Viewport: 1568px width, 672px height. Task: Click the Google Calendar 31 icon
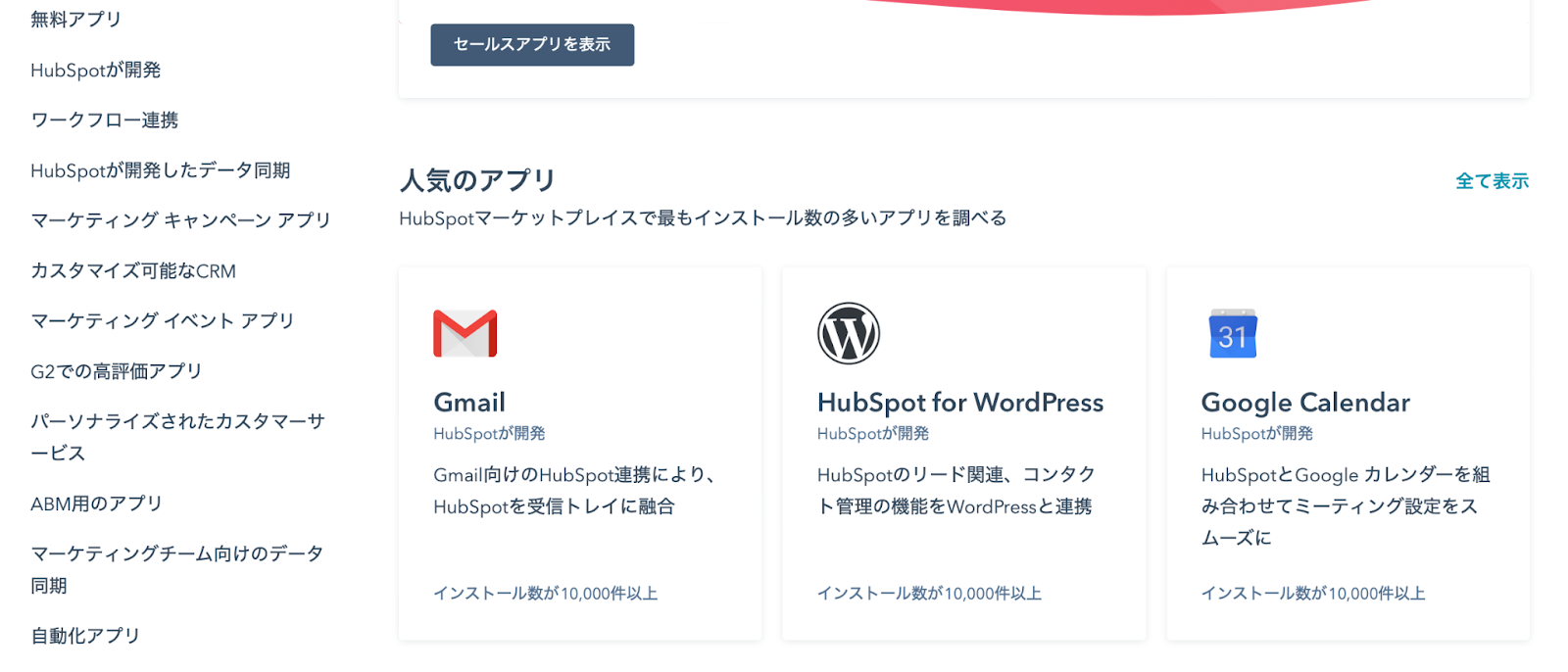1233,333
